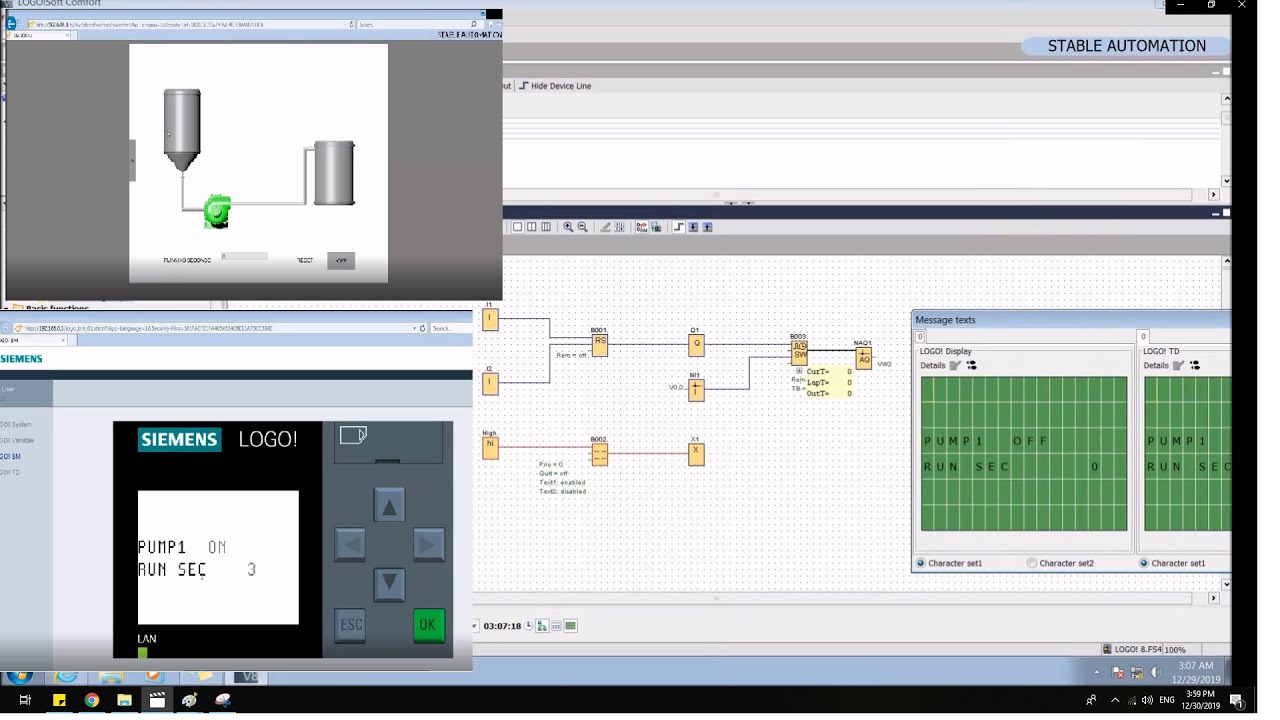This screenshot has width=1280, height=720.
Task: Select Character set1 for LOGO! Display
Action: (921, 563)
